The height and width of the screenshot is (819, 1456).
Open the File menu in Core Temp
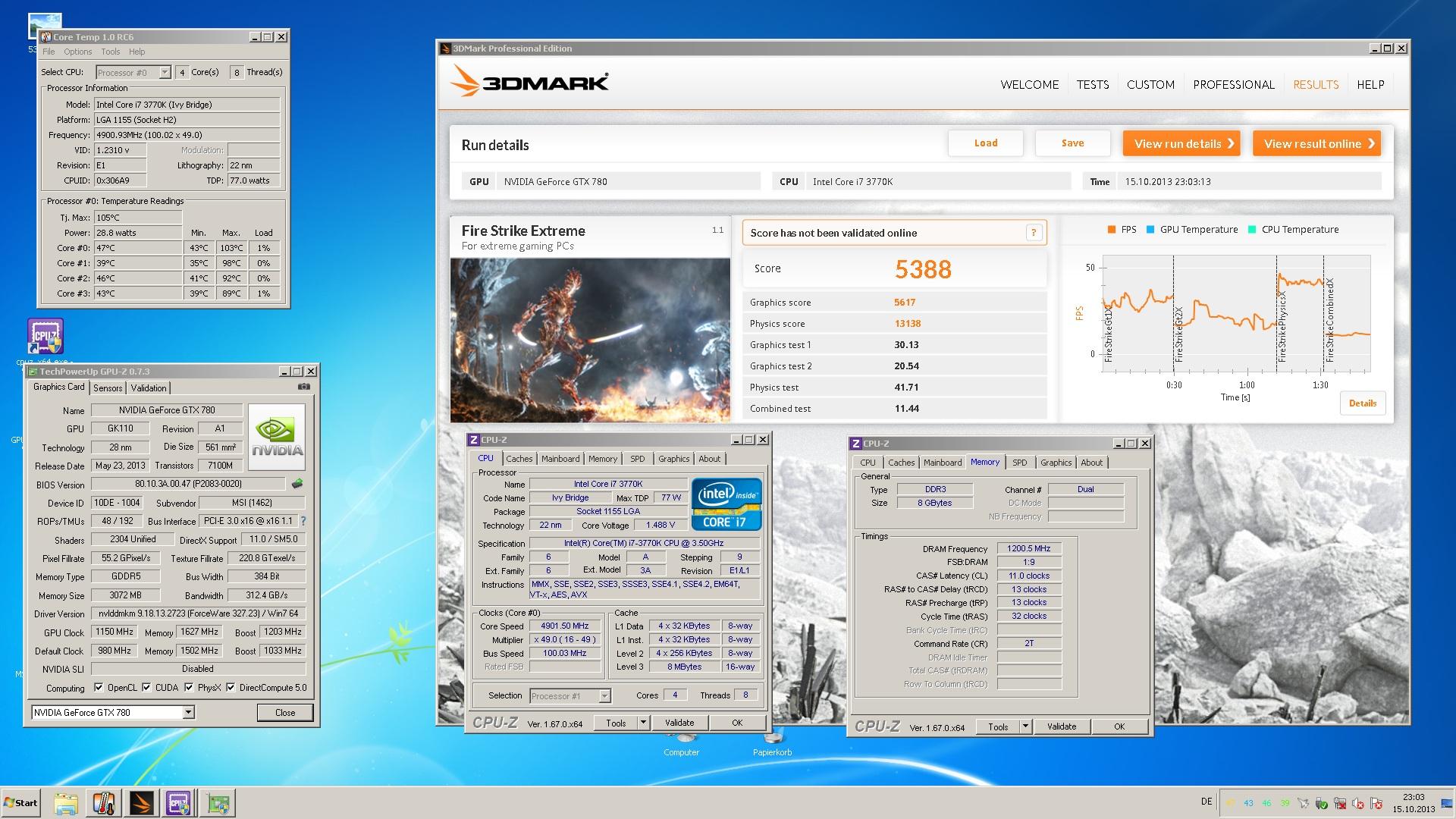tap(49, 52)
